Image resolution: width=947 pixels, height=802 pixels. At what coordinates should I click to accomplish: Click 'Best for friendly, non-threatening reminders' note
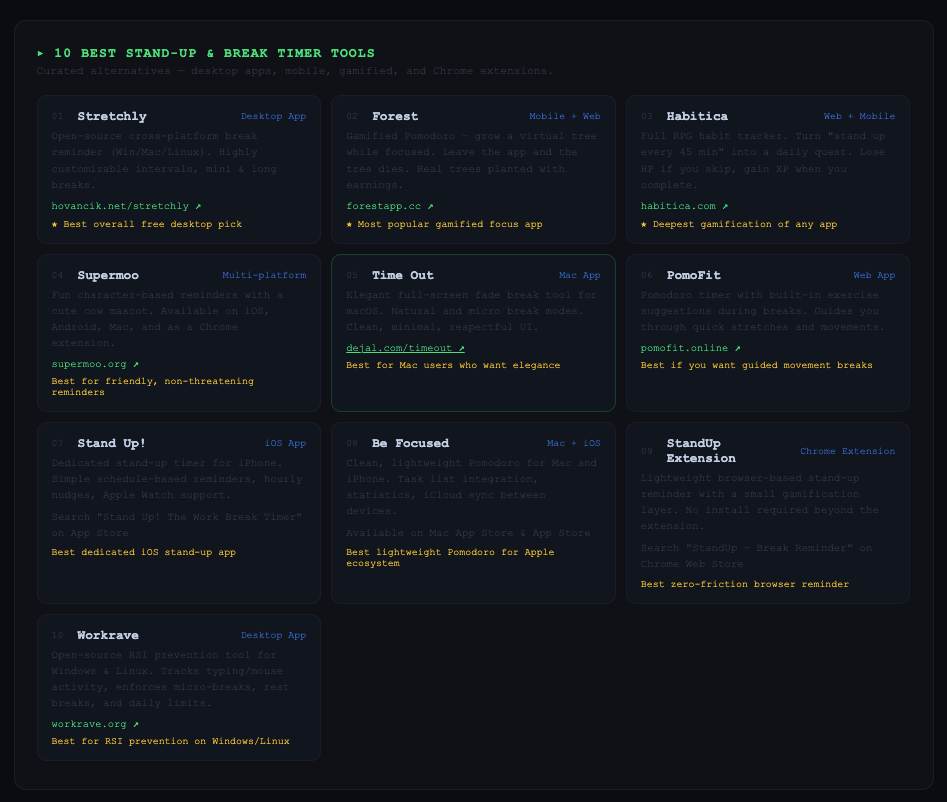(x=153, y=387)
